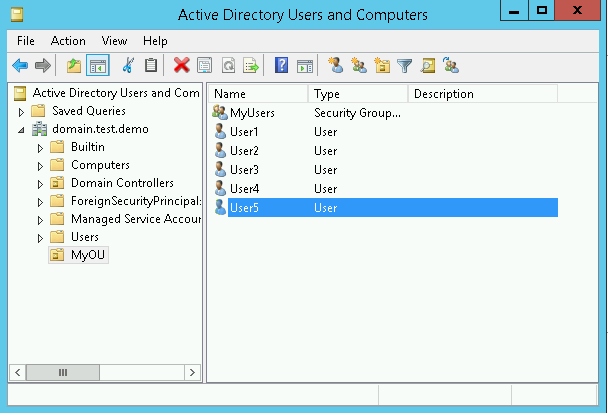Sort by the Name column header
This screenshot has height=413, width=608.
coord(258,94)
